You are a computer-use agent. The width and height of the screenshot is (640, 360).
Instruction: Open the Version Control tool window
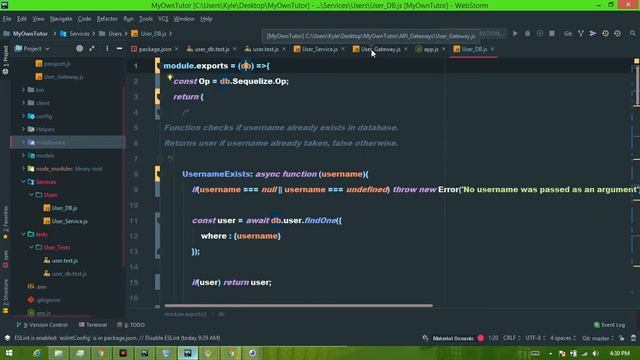(42, 325)
